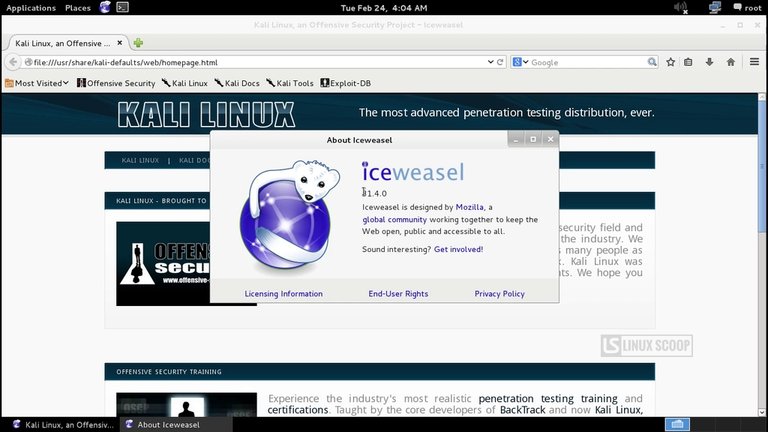
Task: Open the Applications menu
Action: (31, 8)
